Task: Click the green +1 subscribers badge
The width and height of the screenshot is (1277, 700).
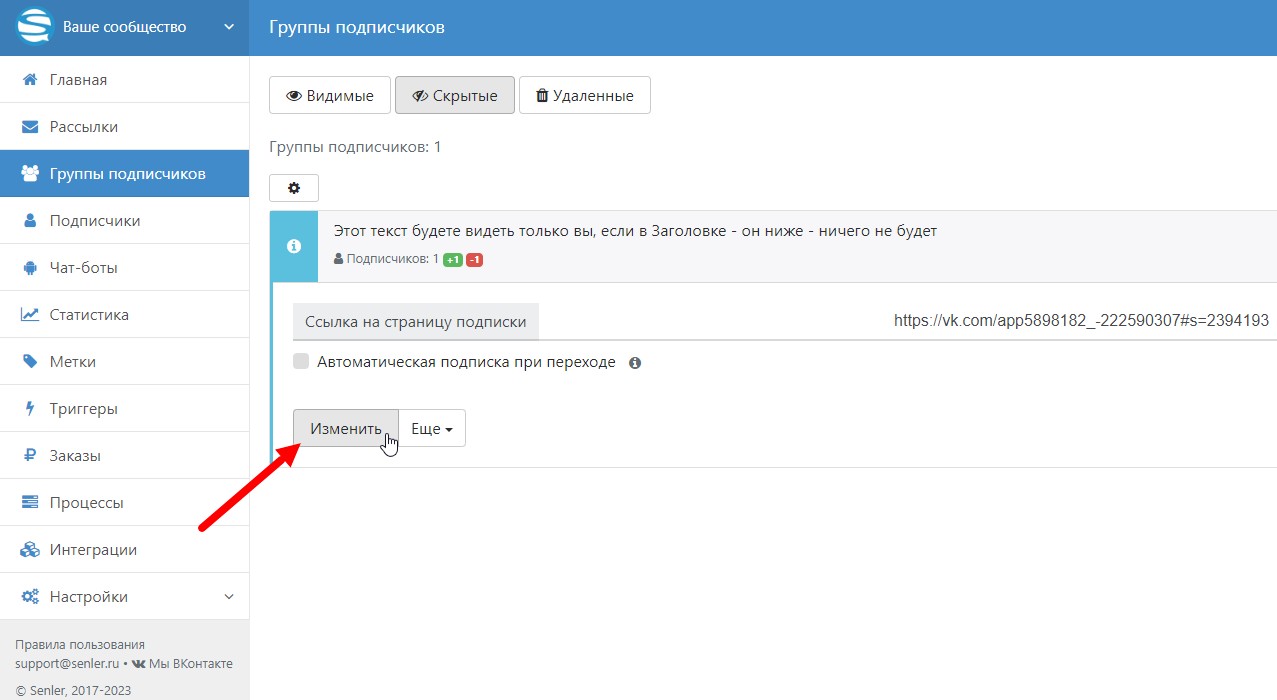Action: [453, 260]
